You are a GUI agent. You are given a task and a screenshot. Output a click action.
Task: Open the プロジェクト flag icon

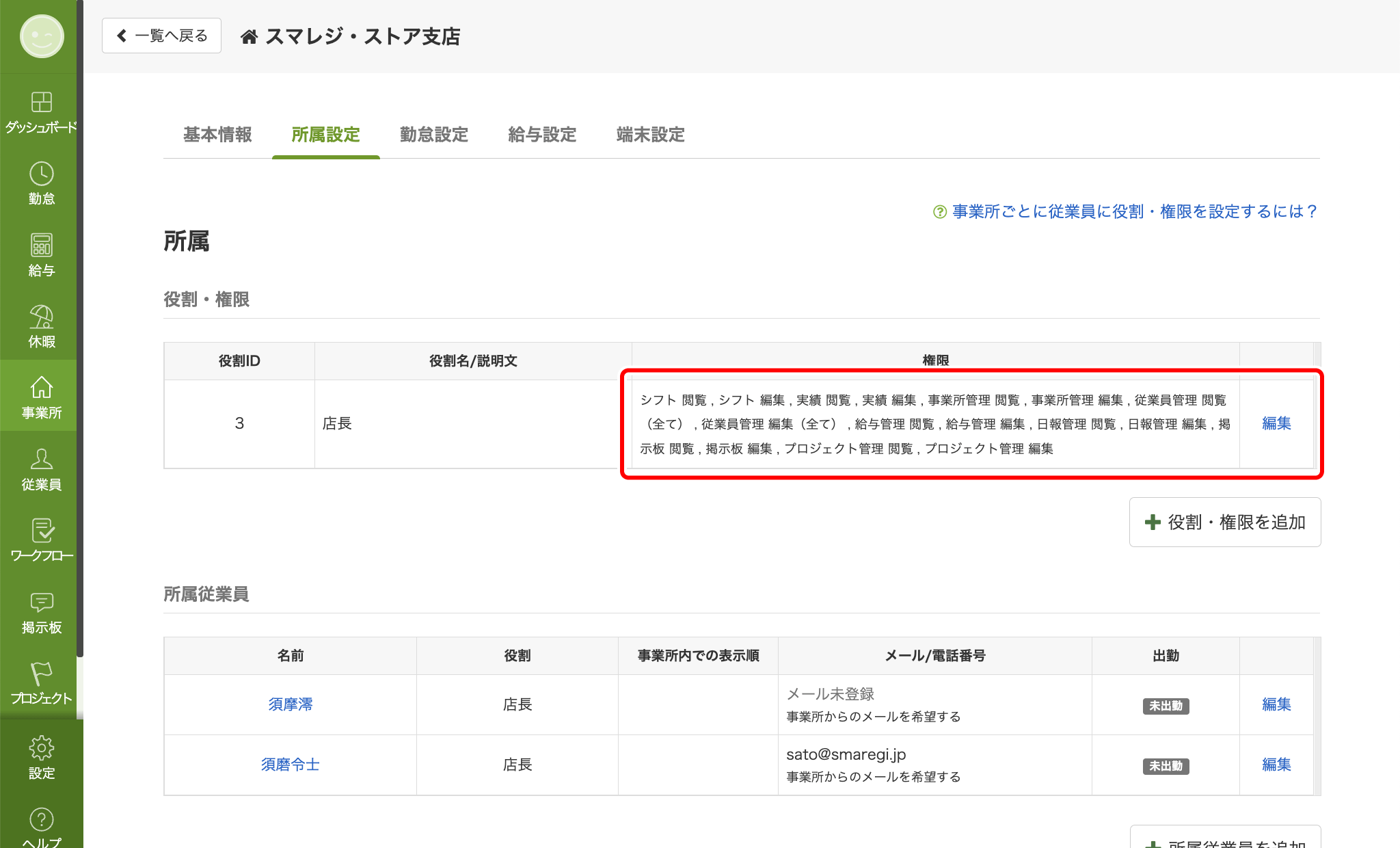pyautogui.click(x=41, y=674)
